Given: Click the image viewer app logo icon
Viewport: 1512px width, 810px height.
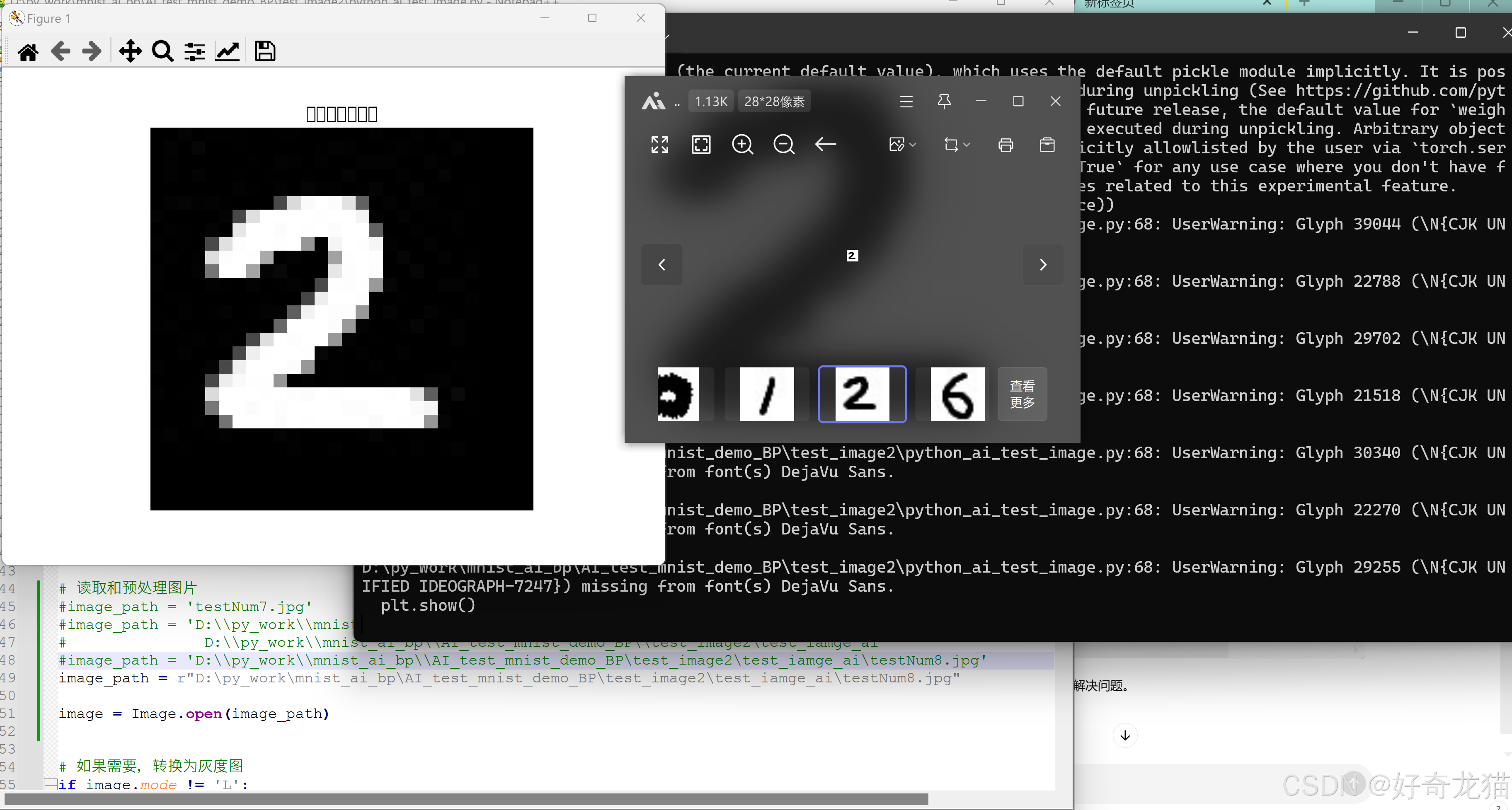Looking at the screenshot, I should coord(653,102).
